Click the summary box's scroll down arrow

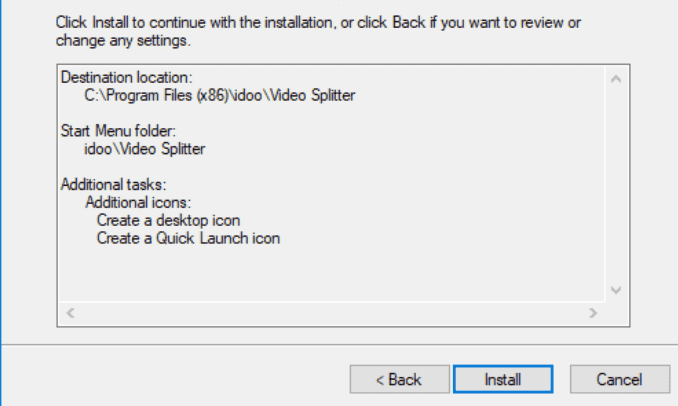click(616, 290)
